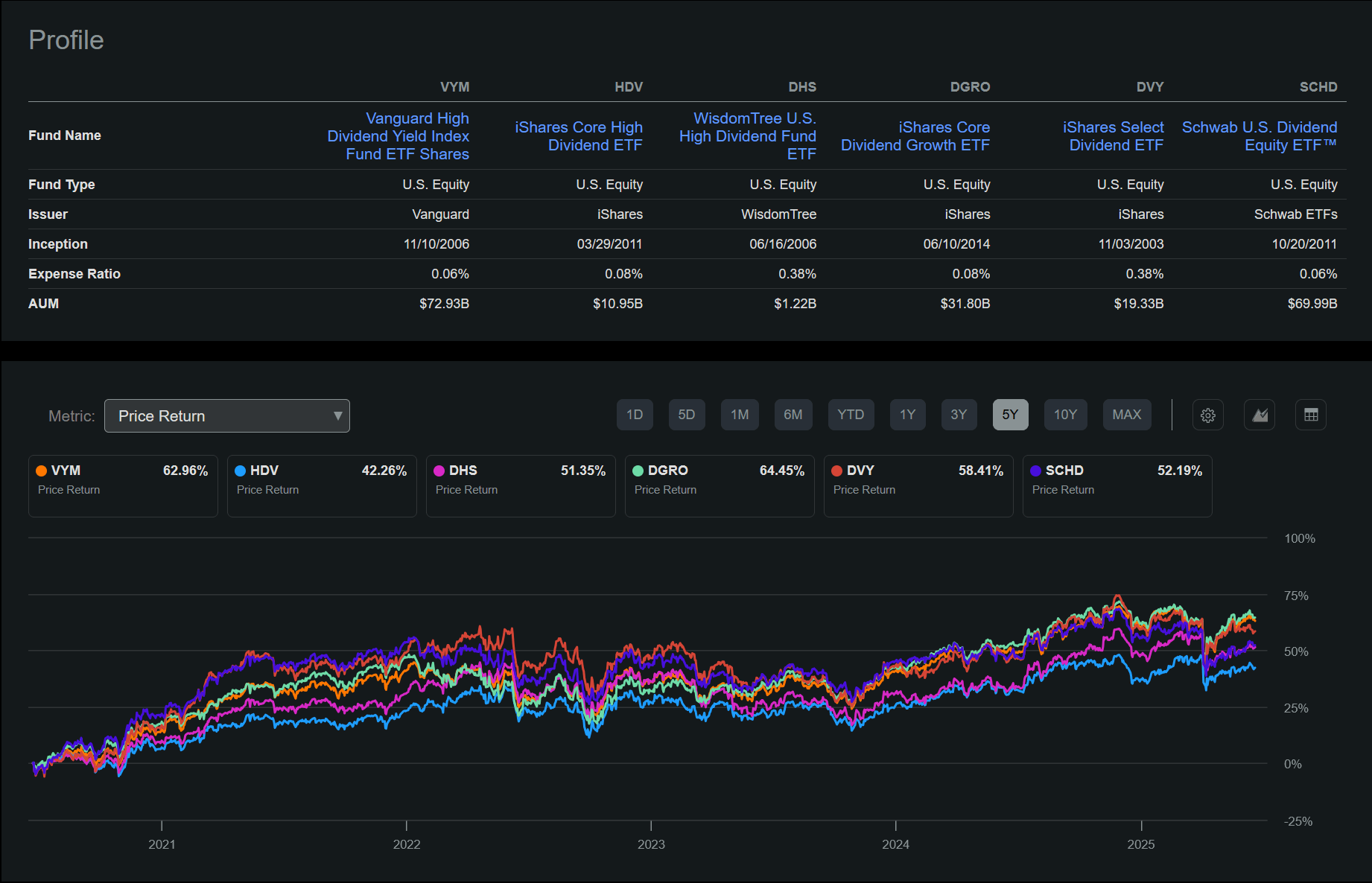Switch chart to 10Y range
1372x883 pixels.
coord(1065,415)
